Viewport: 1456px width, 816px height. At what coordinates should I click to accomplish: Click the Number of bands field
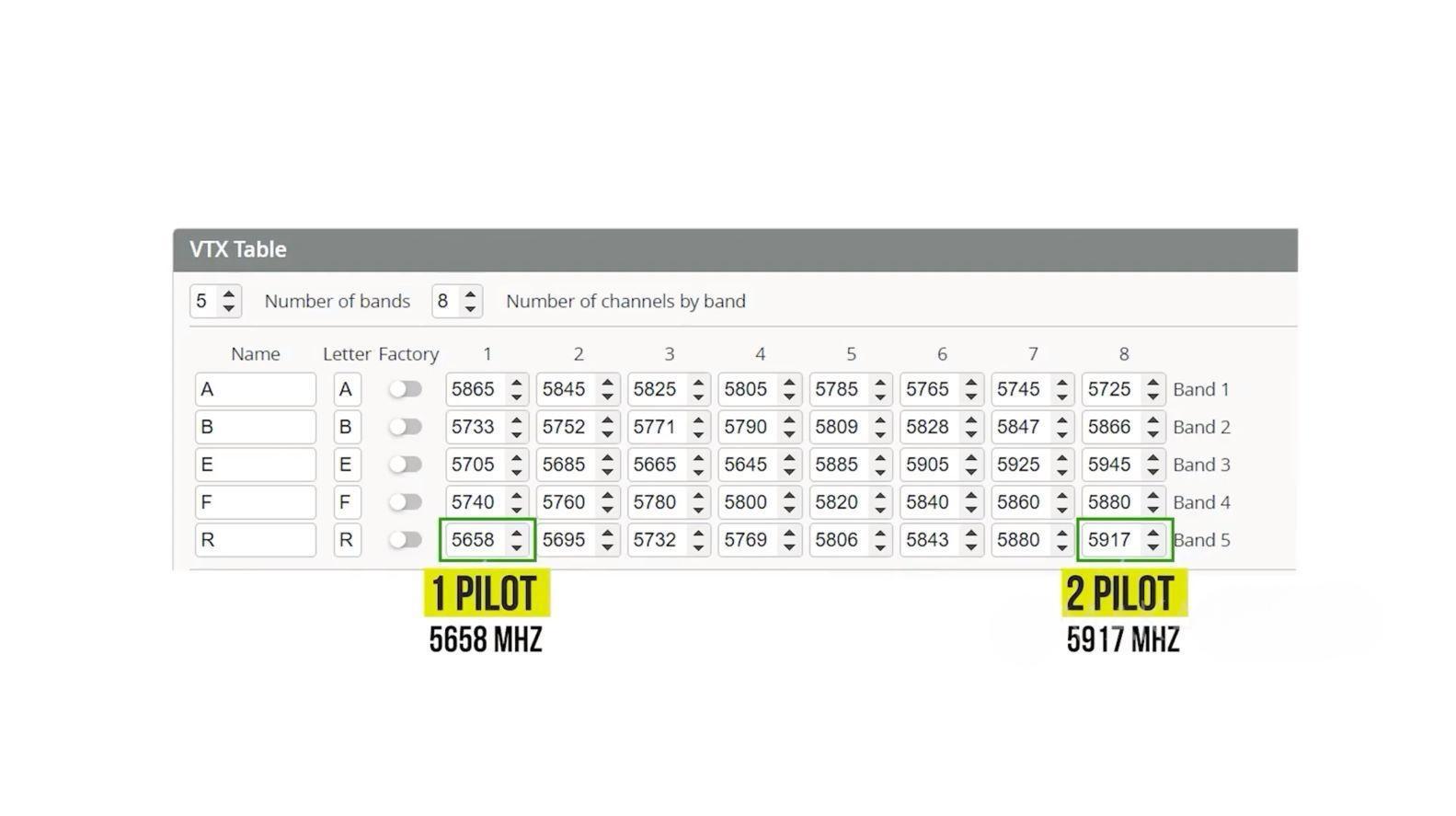tap(203, 301)
